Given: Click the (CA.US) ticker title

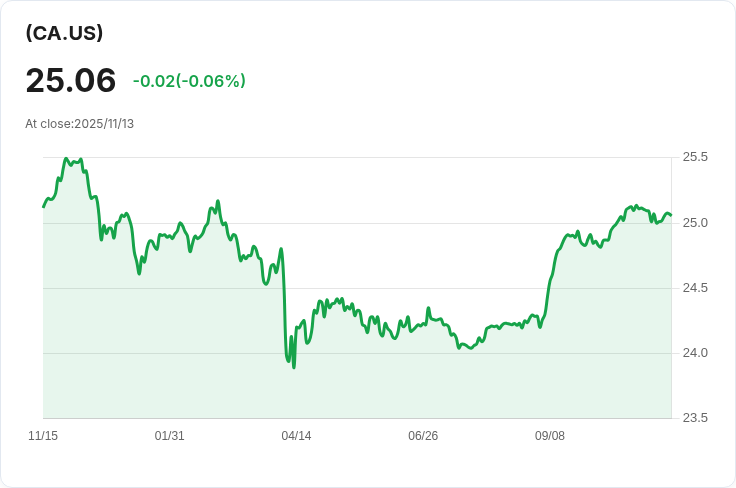Looking at the screenshot, I should 64,33.
